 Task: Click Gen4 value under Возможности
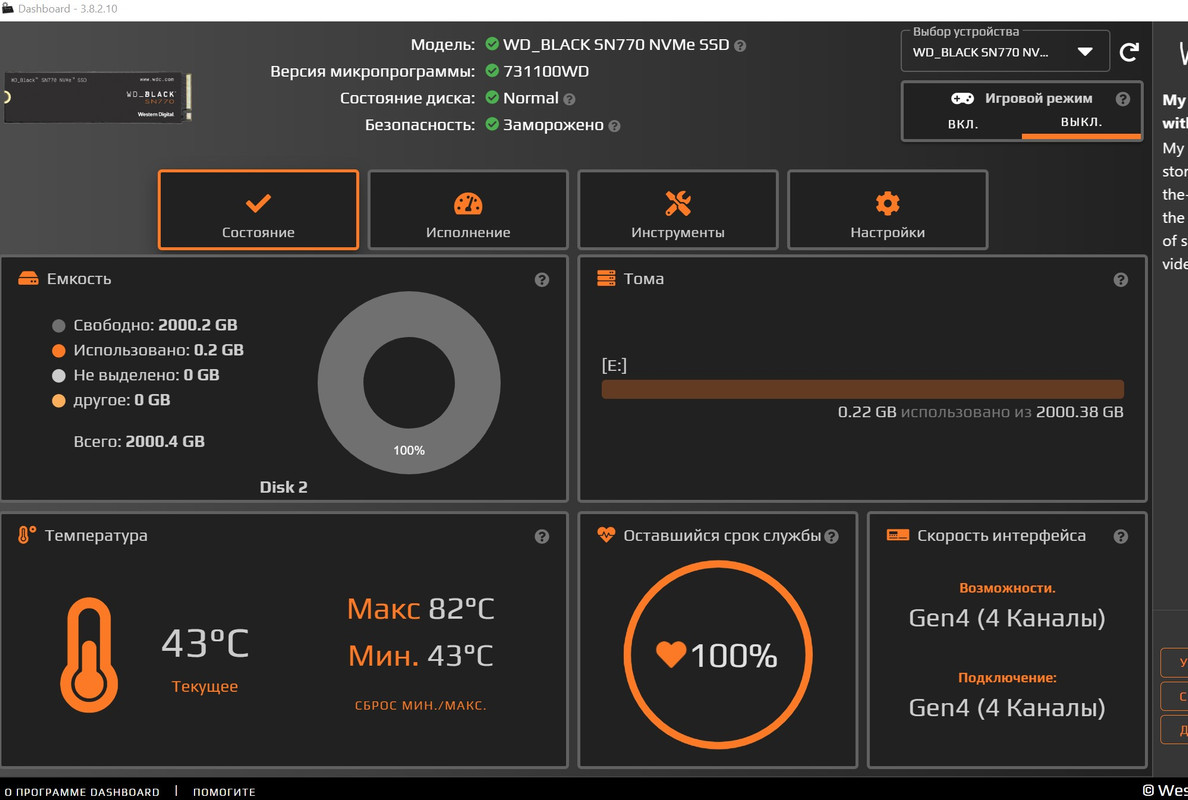[1006, 618]
